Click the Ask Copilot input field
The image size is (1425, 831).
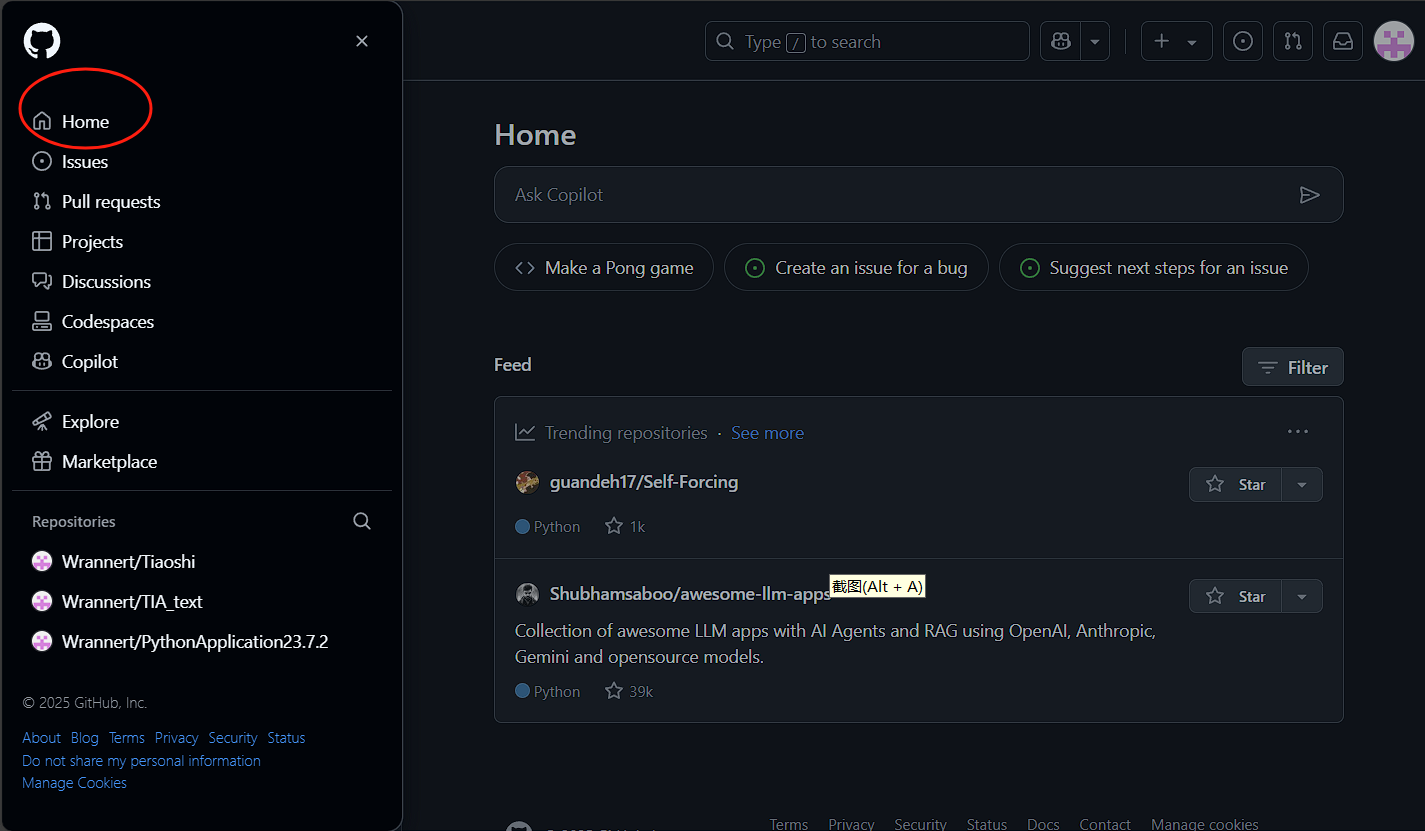tap(900, 195)
